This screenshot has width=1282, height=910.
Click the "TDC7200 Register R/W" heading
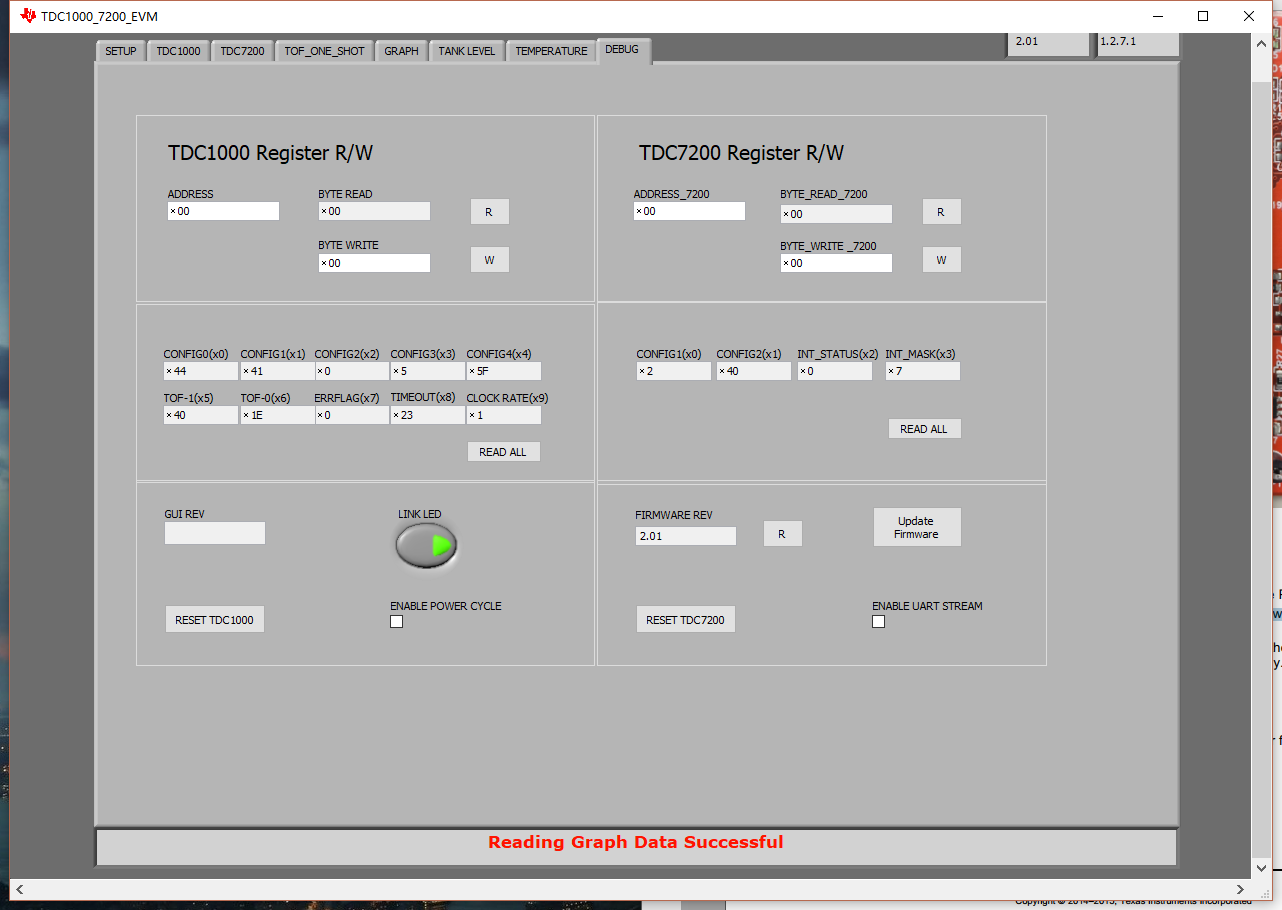[742, 153]
